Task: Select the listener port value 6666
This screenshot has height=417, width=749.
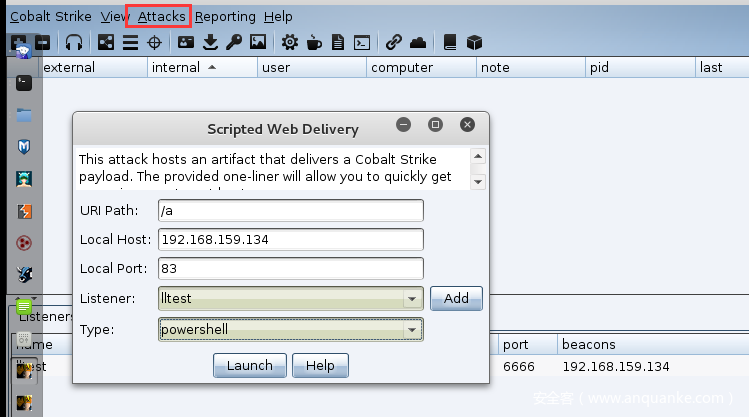Action: 519,366
